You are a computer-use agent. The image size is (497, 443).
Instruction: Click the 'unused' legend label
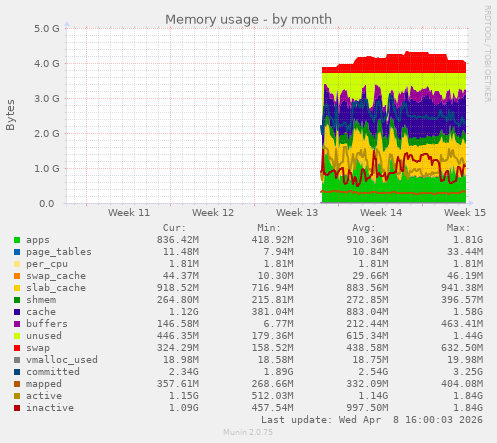coord(44,336)
